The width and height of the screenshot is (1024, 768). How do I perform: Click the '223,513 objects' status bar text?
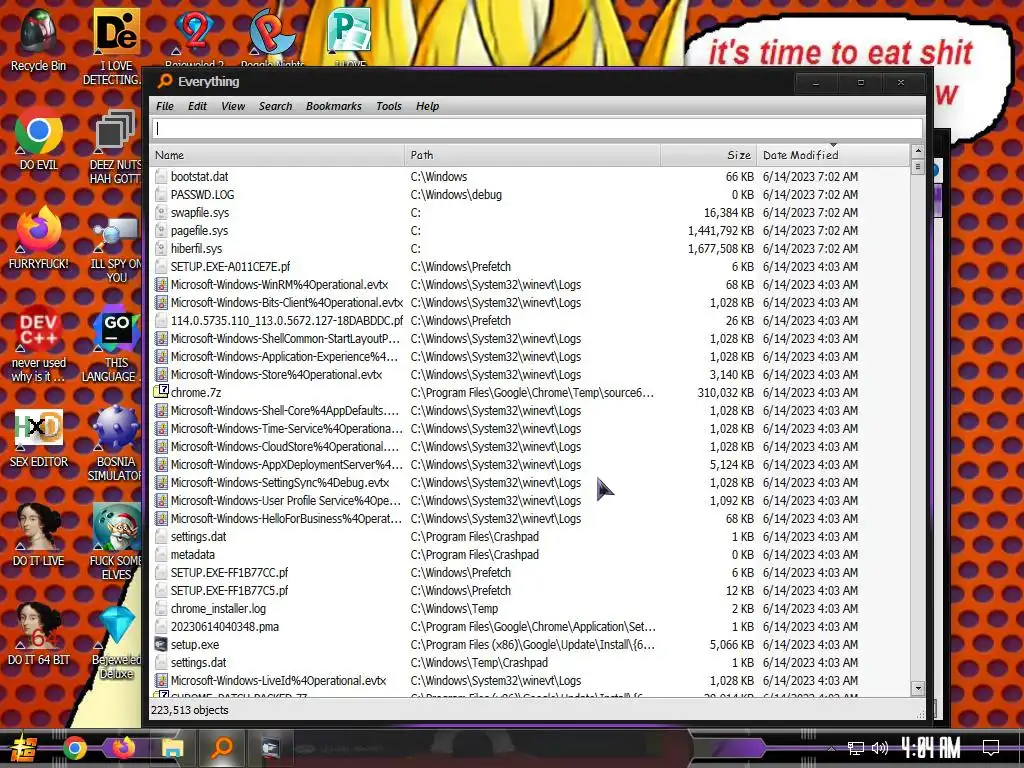[x=190, y=710]
